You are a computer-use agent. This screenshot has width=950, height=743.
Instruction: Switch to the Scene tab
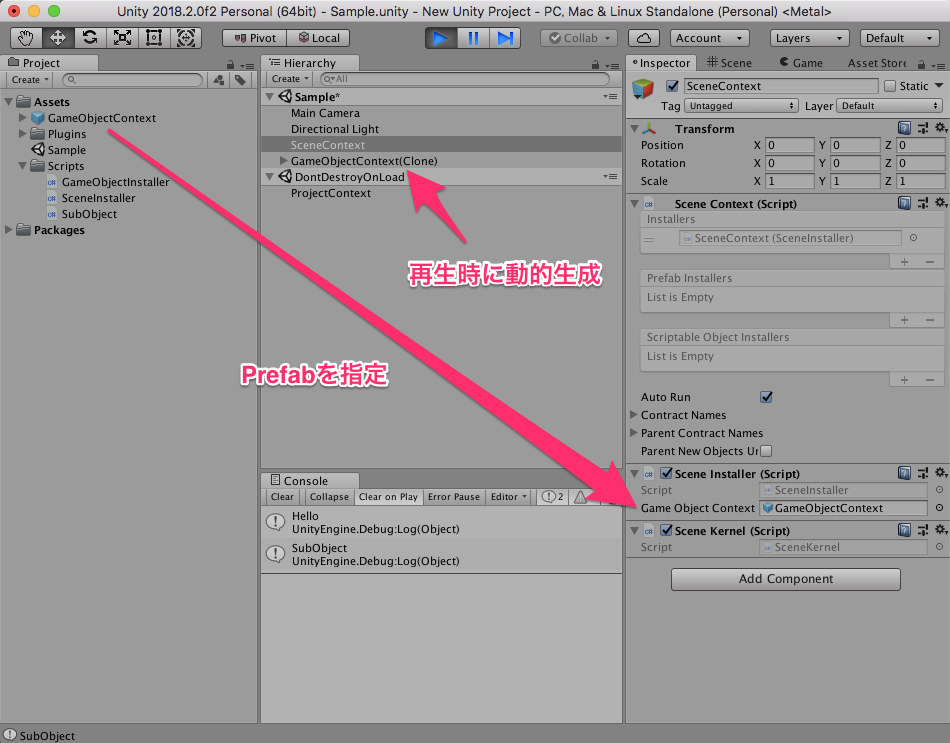pyautogui.click(x=729, y=63)
